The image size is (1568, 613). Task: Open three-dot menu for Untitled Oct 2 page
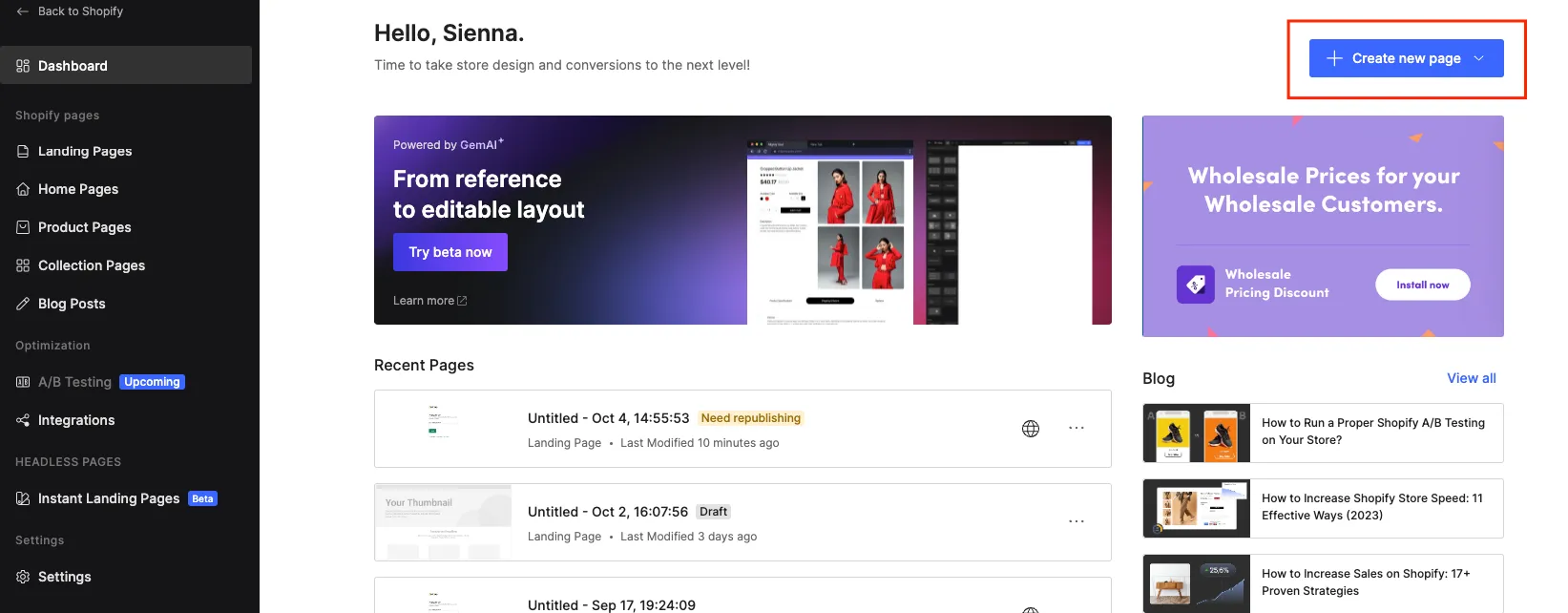coord(1077,521)
